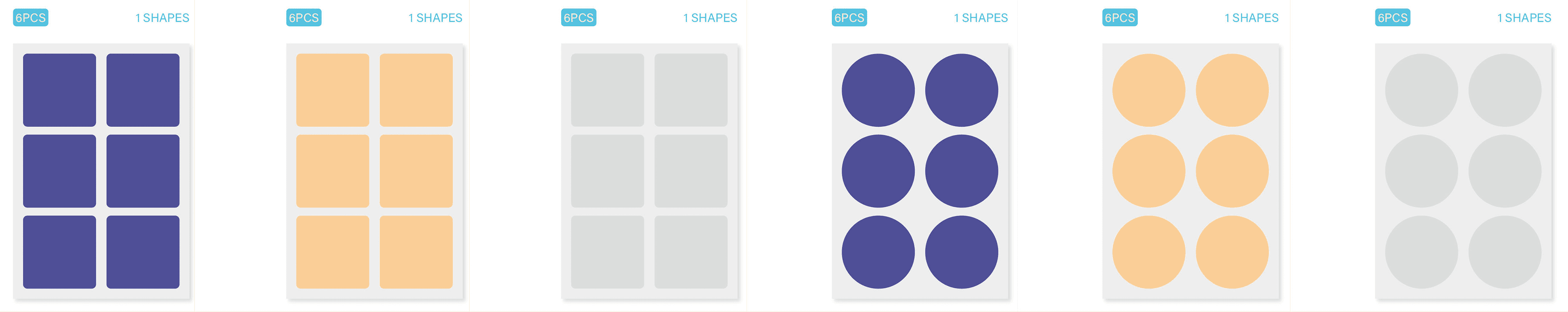Click '1 SHAPES' label above grey squares
The image size is (1568, 312).
coord(711,18)
